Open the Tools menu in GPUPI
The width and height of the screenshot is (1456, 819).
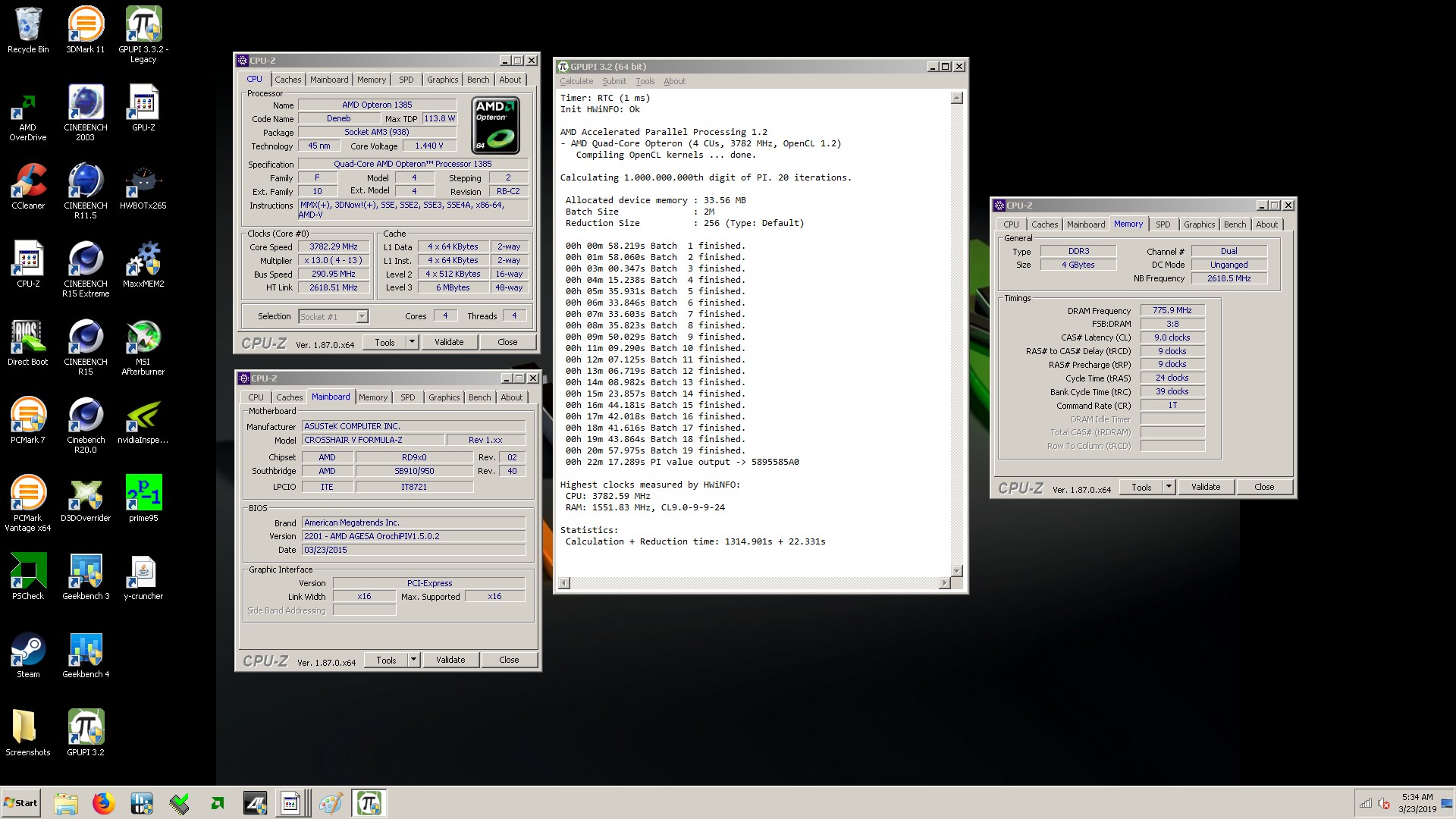point(645,81)
